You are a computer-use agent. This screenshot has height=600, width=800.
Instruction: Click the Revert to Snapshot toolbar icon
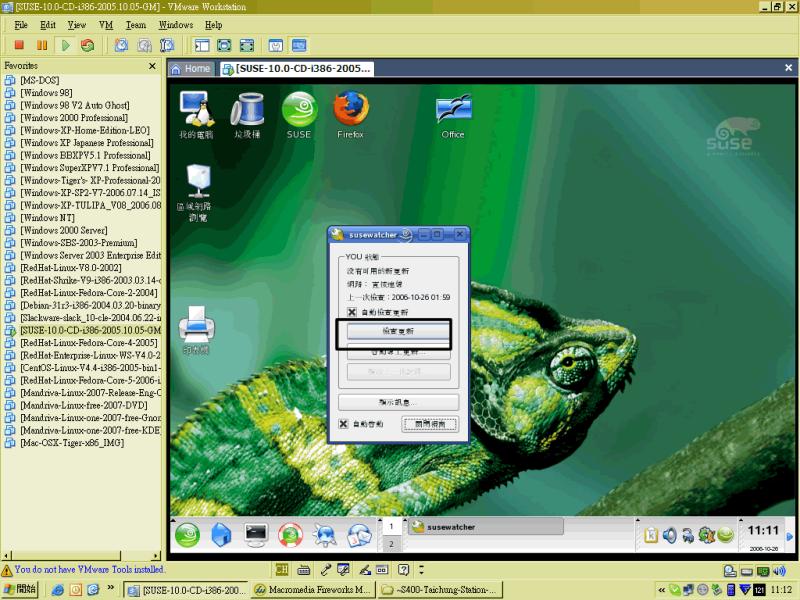pyautogui.click(x=144, y=45)
